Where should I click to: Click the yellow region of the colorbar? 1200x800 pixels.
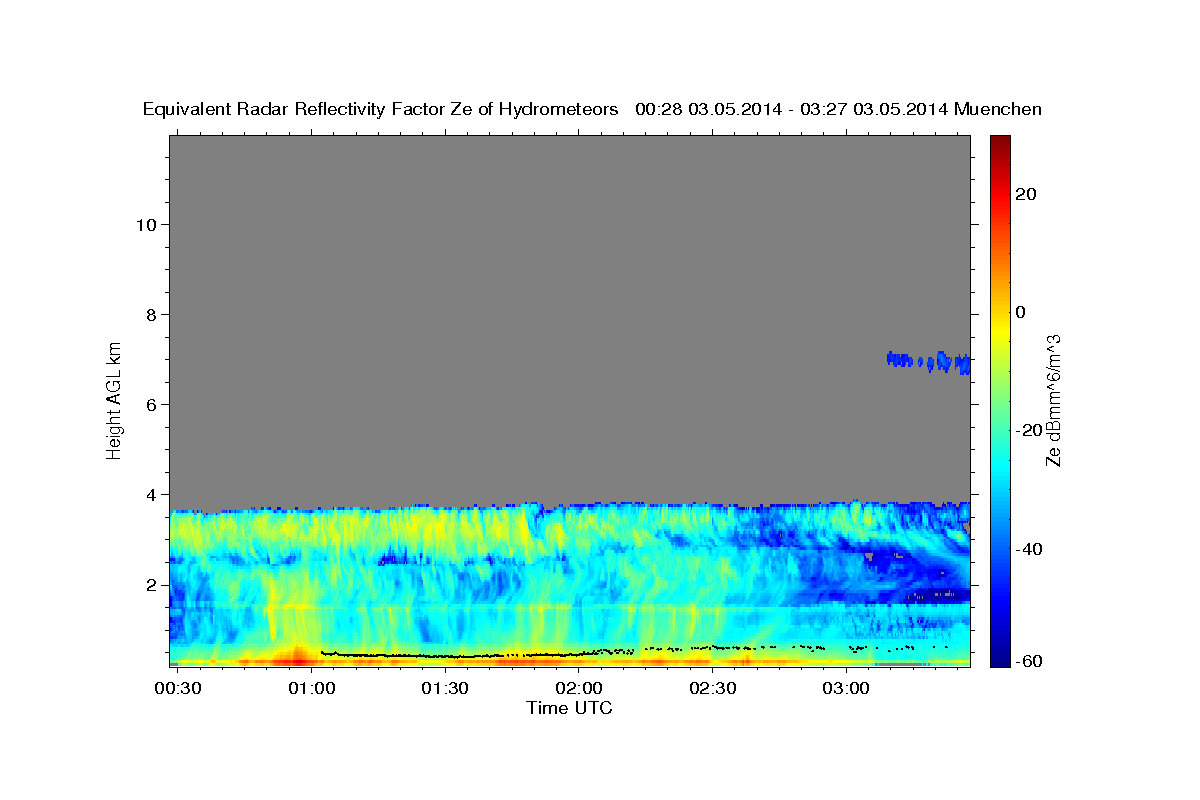tap(999, 330)
